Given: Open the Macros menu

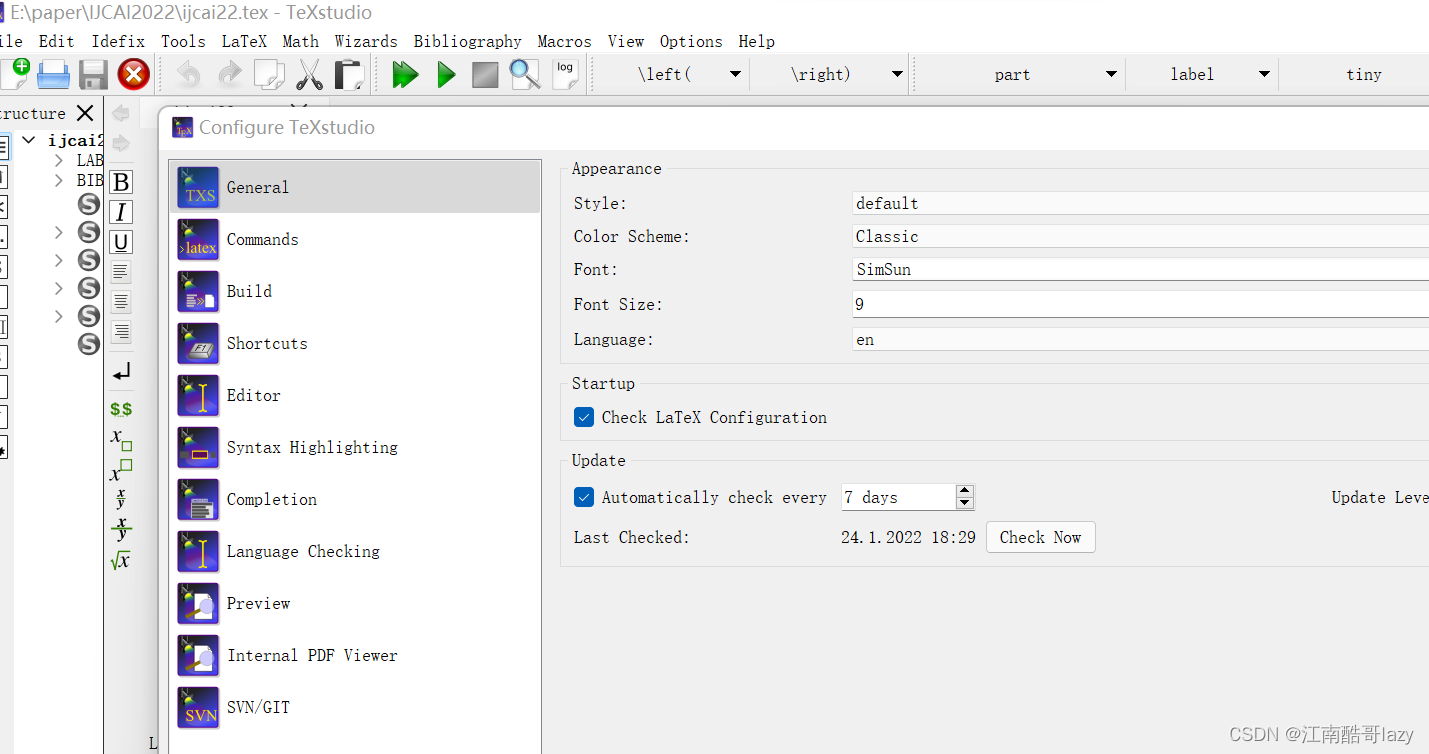Looking at the screenshot, I should [564, 41].
